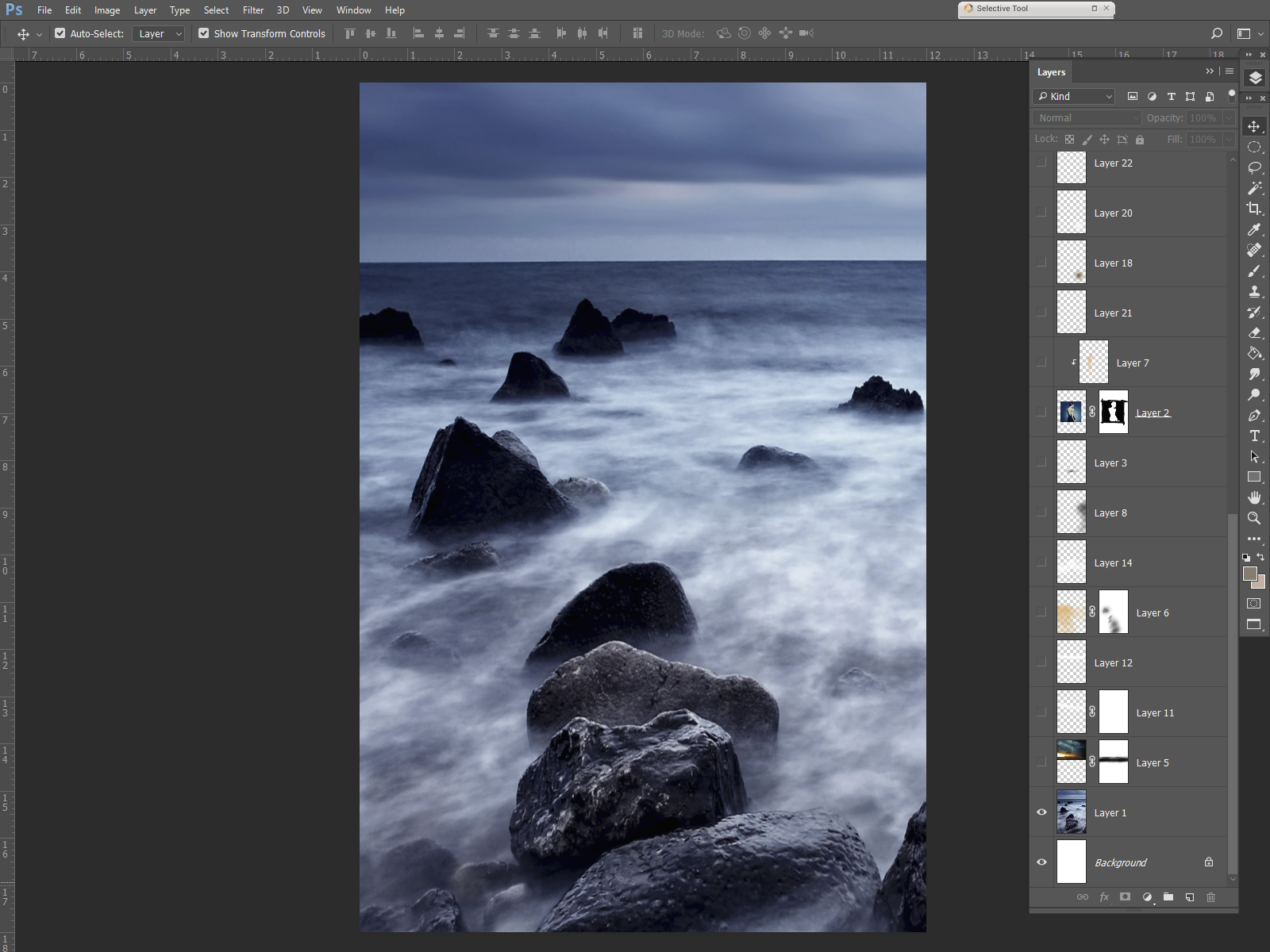The height and width of the screenshot is (952, 1270).
Task: Create a new layer in Layers panel
Action: [1189, 897]
